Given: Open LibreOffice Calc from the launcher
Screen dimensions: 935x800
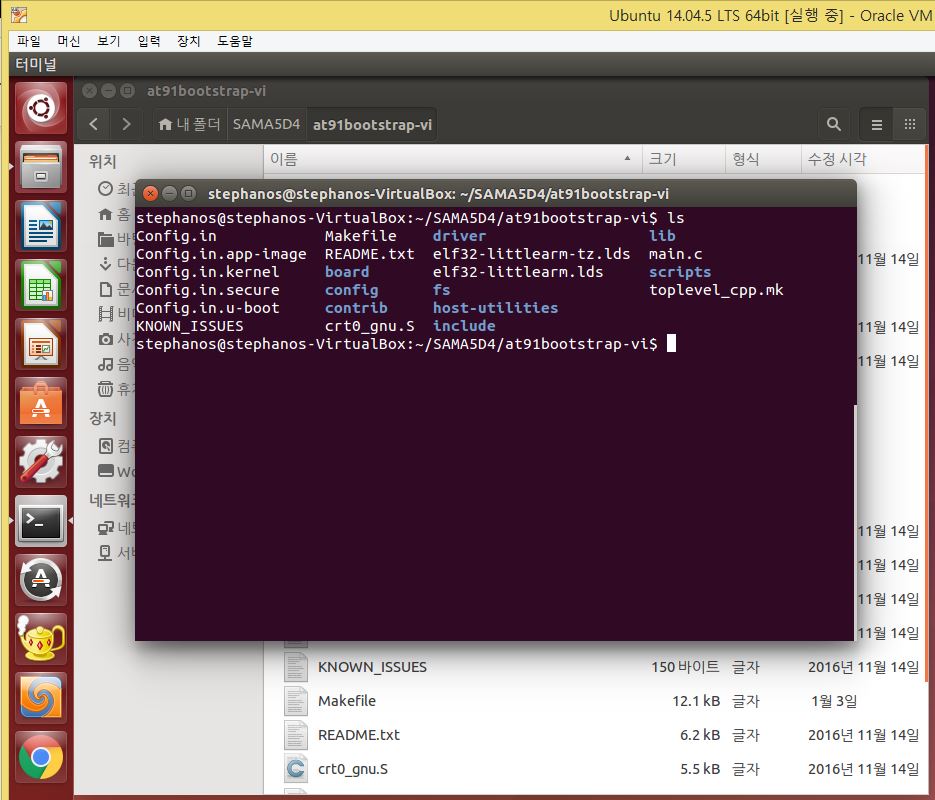Looking at the screenshot, I should (x=41, y=285).
